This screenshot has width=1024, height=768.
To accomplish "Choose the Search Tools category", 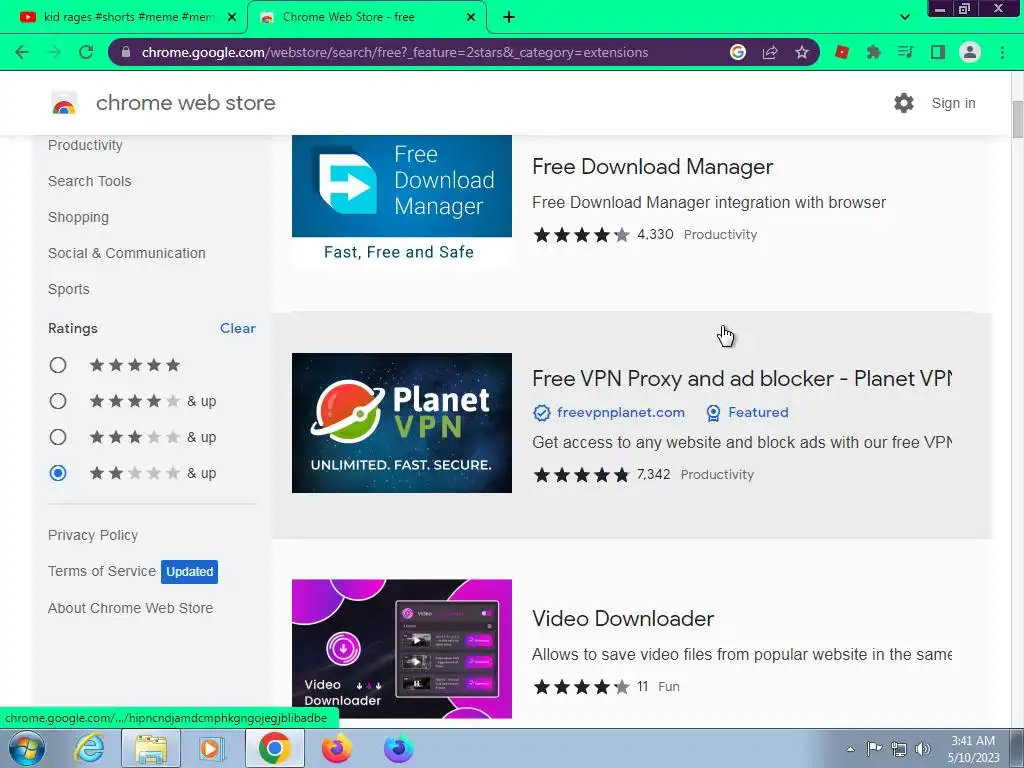I will pyautogui.click(x=89, y=181).
